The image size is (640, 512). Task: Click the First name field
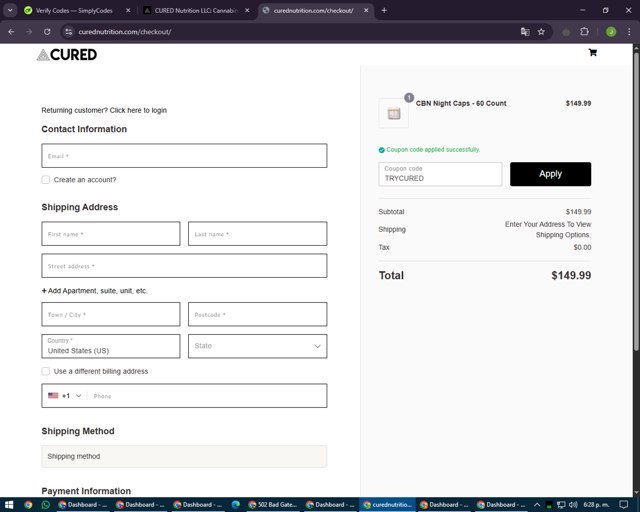coord(111,234)
